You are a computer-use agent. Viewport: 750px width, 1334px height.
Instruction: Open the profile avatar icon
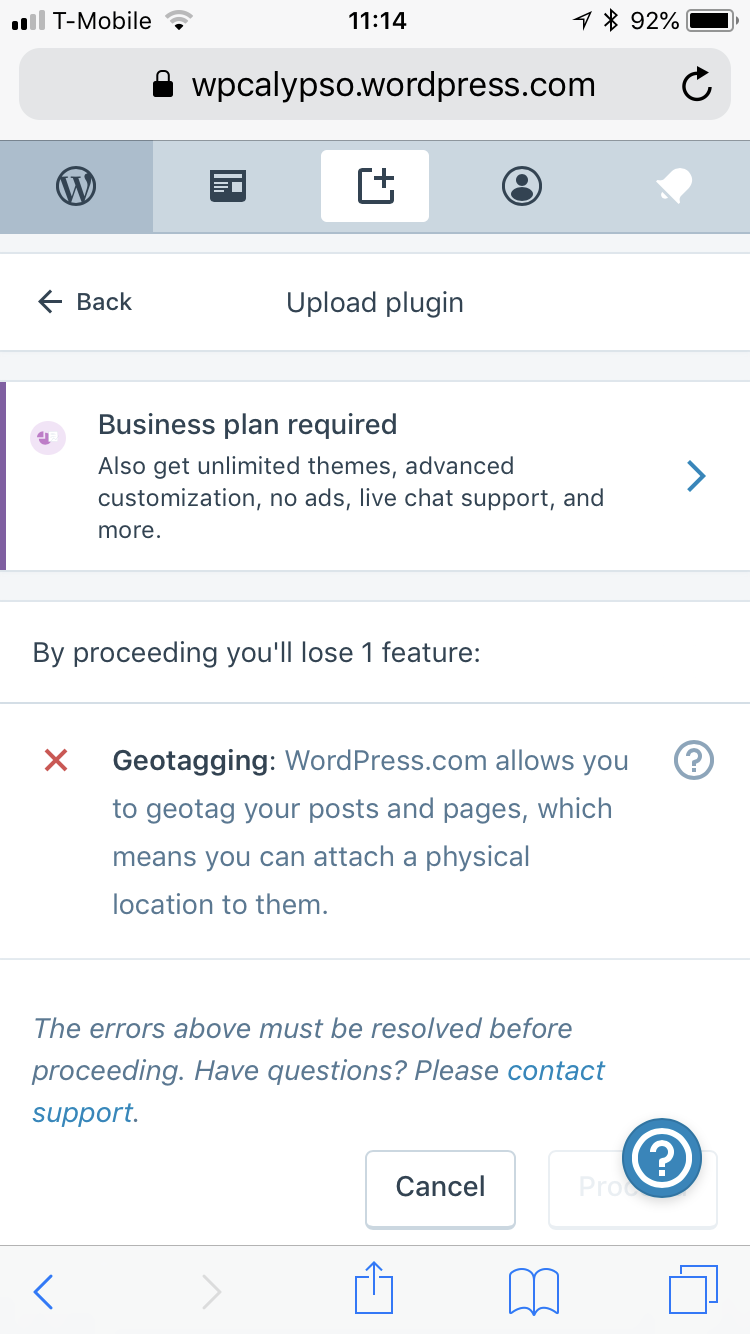tap(521, 186)
